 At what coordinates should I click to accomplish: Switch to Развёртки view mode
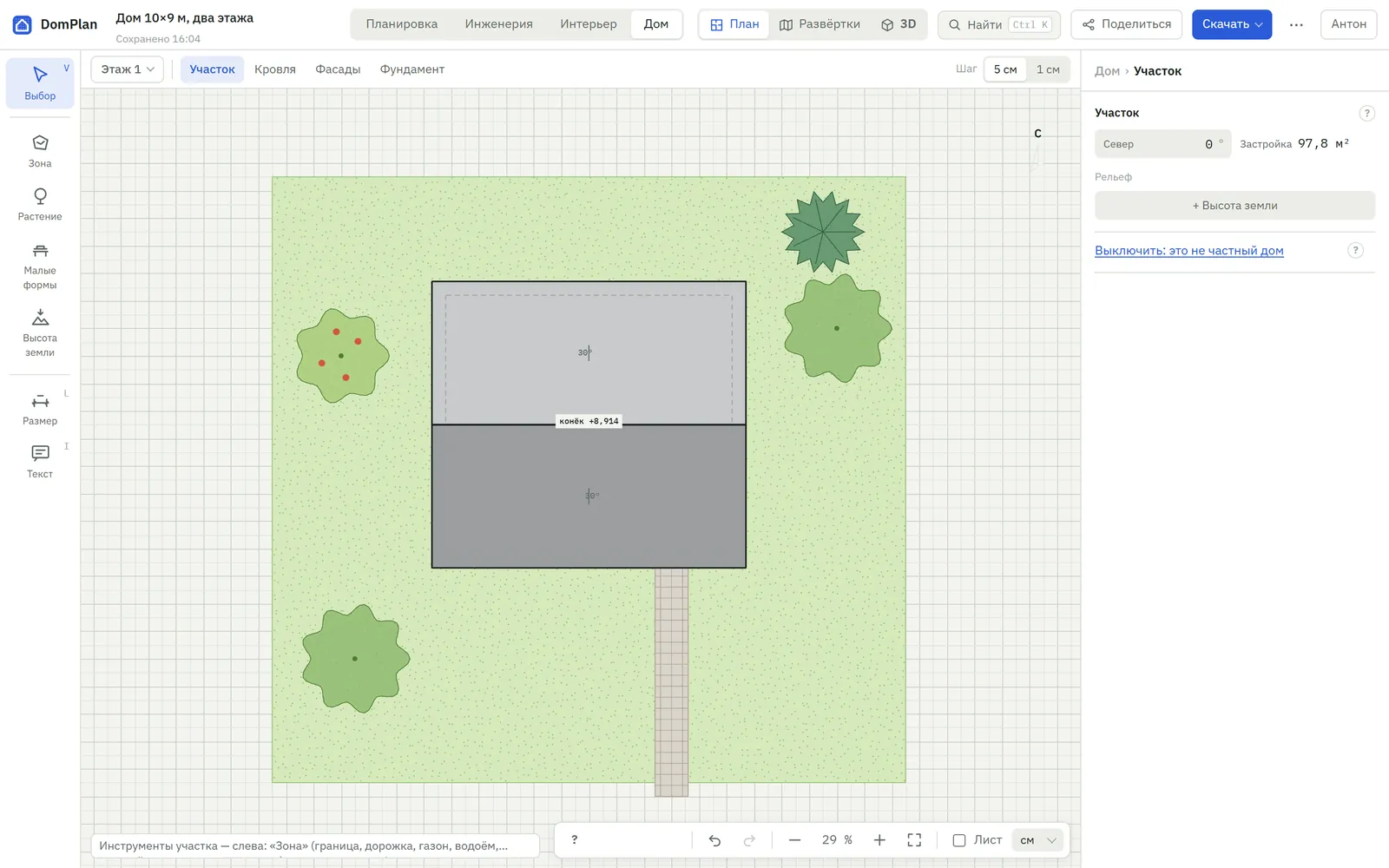820,24
